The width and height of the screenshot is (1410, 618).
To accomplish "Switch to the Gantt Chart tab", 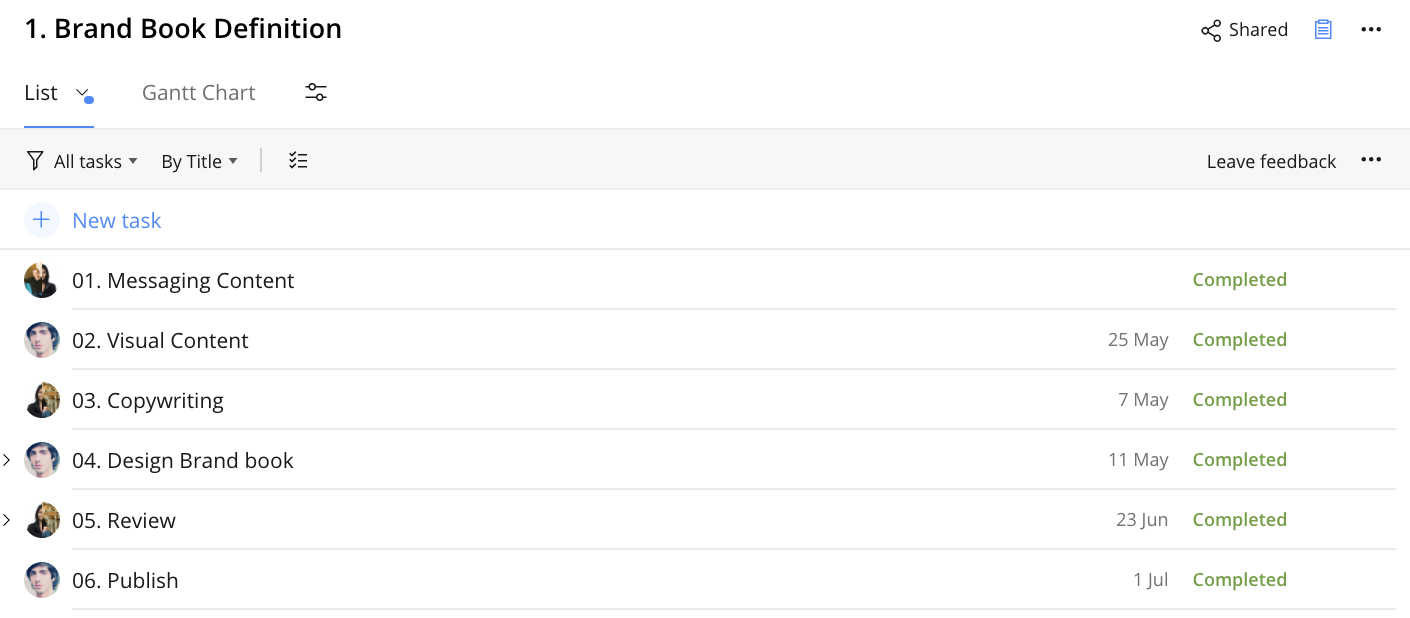I will [x=199, y=92].
